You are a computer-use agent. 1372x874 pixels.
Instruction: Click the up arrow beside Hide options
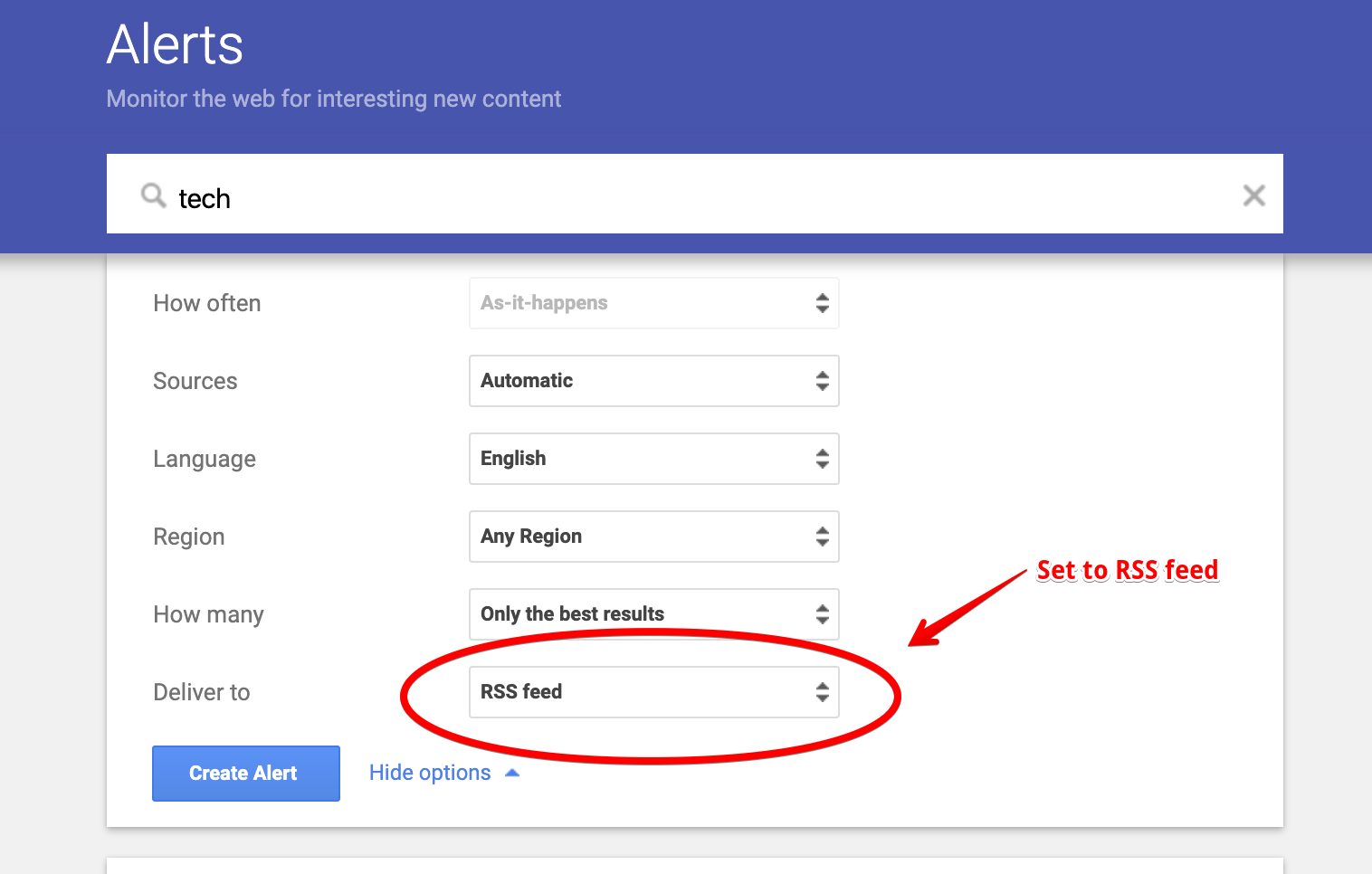point(512,773)
